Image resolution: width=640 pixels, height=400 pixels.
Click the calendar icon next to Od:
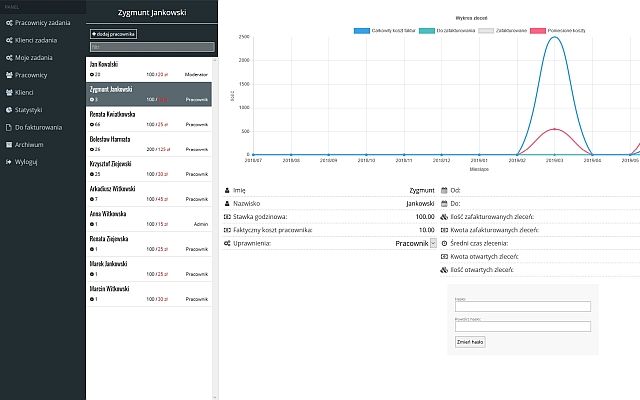pyautogui.click(x=444, y=189)
